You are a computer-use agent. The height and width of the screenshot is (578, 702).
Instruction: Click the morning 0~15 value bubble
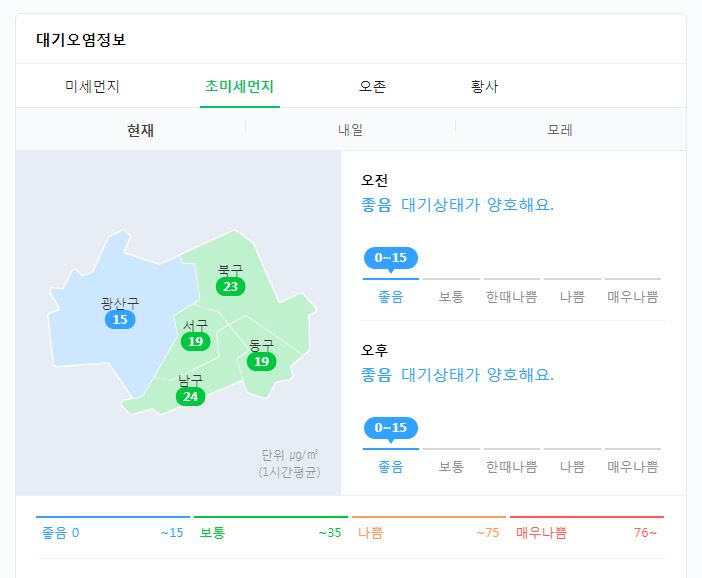(391, 258)
